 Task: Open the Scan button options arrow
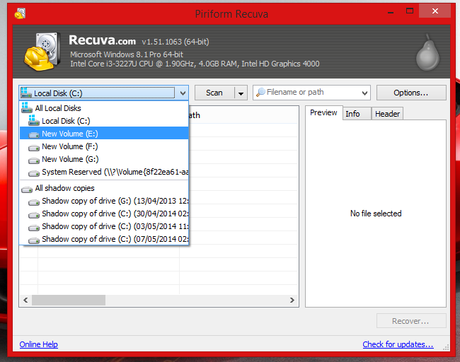click(241, 93)
